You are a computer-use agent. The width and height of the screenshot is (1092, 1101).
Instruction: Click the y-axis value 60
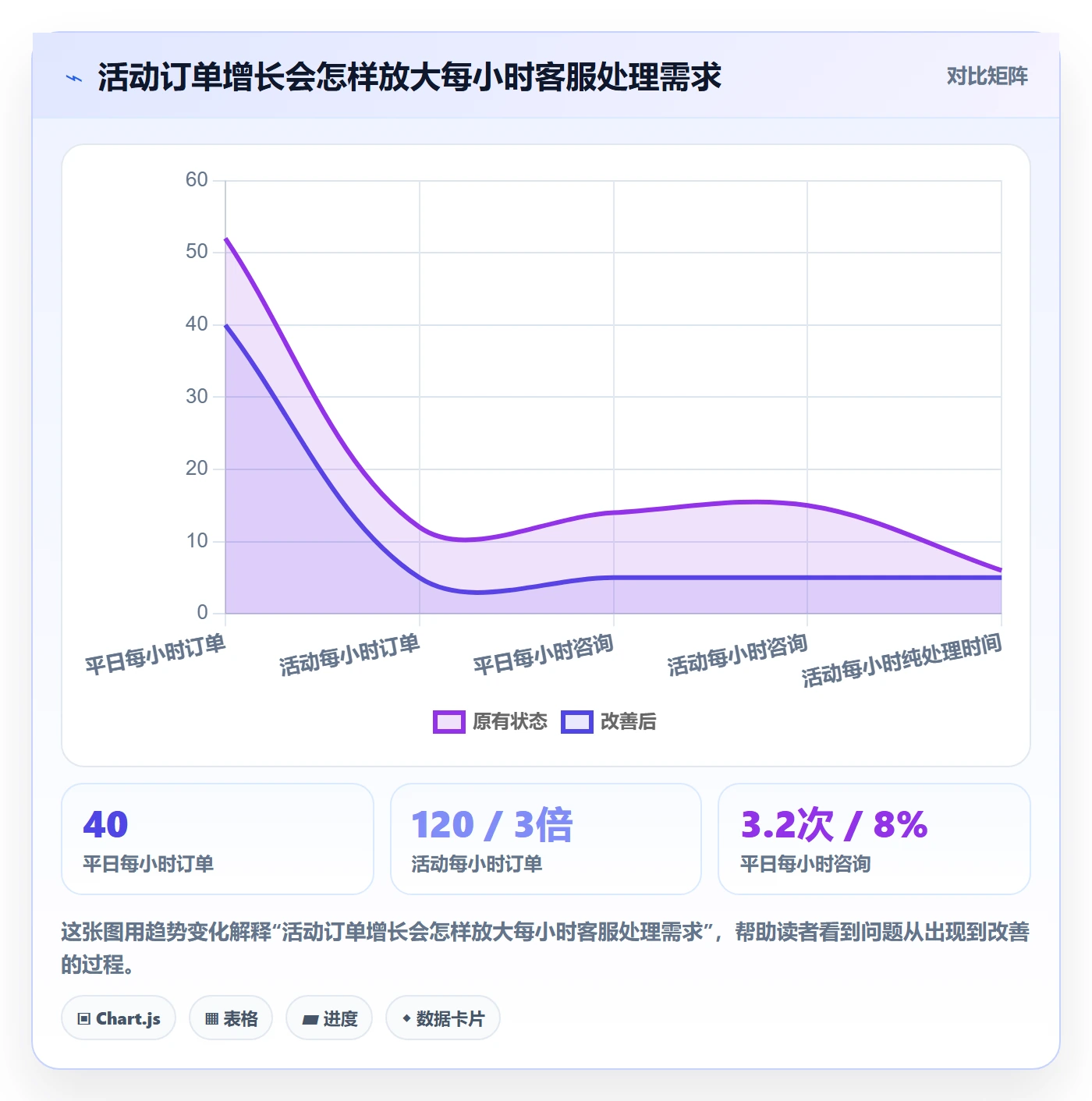(197, 180)
